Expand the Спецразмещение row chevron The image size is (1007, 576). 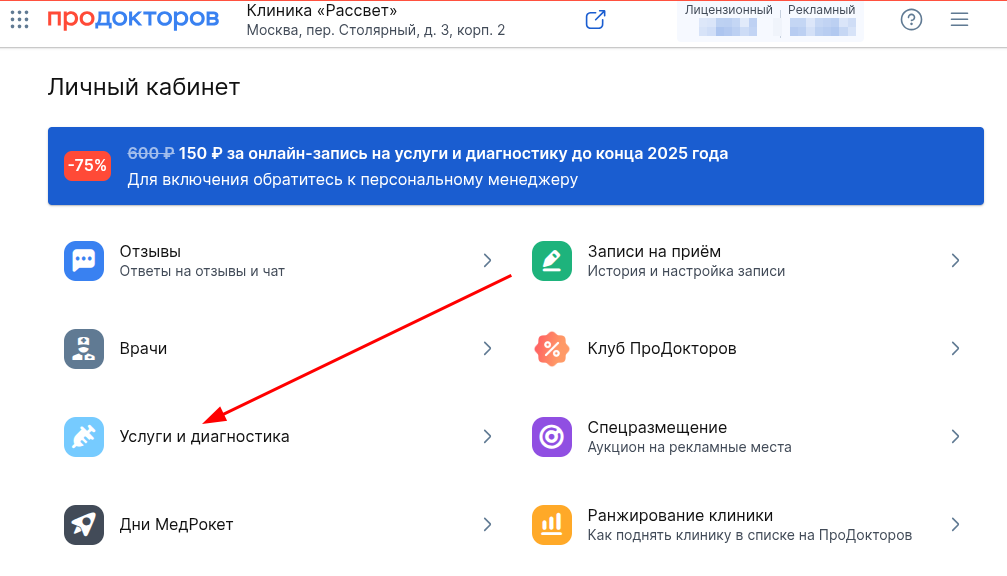[955, 437]
